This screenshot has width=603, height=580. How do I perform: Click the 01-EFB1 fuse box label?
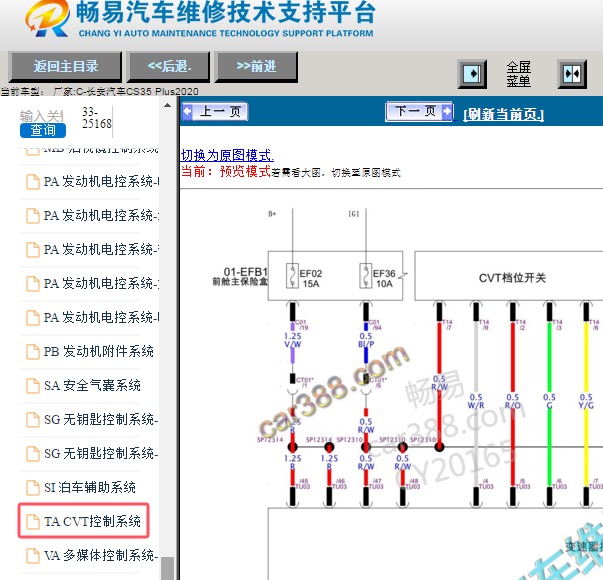[240, 277]
